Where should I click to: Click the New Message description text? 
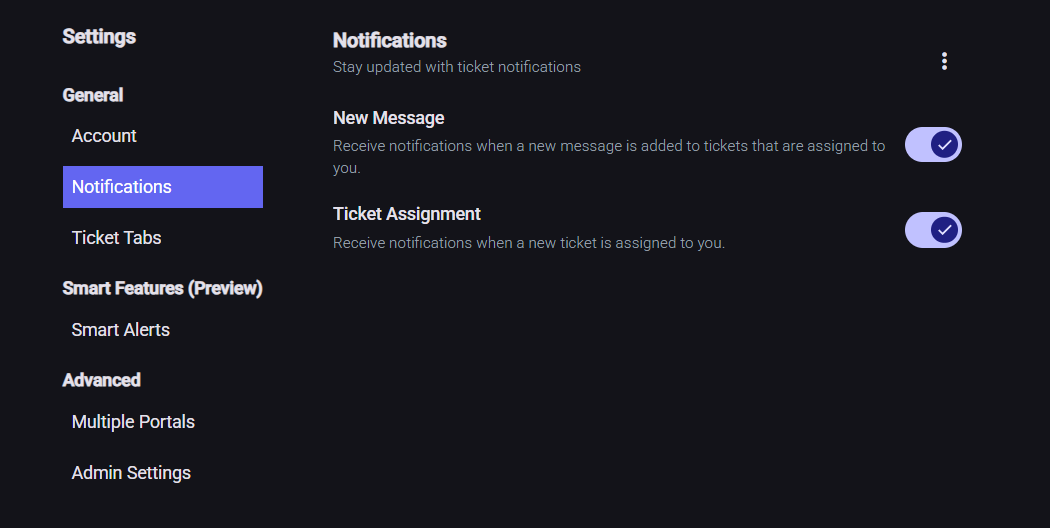[x=608, y=146]
